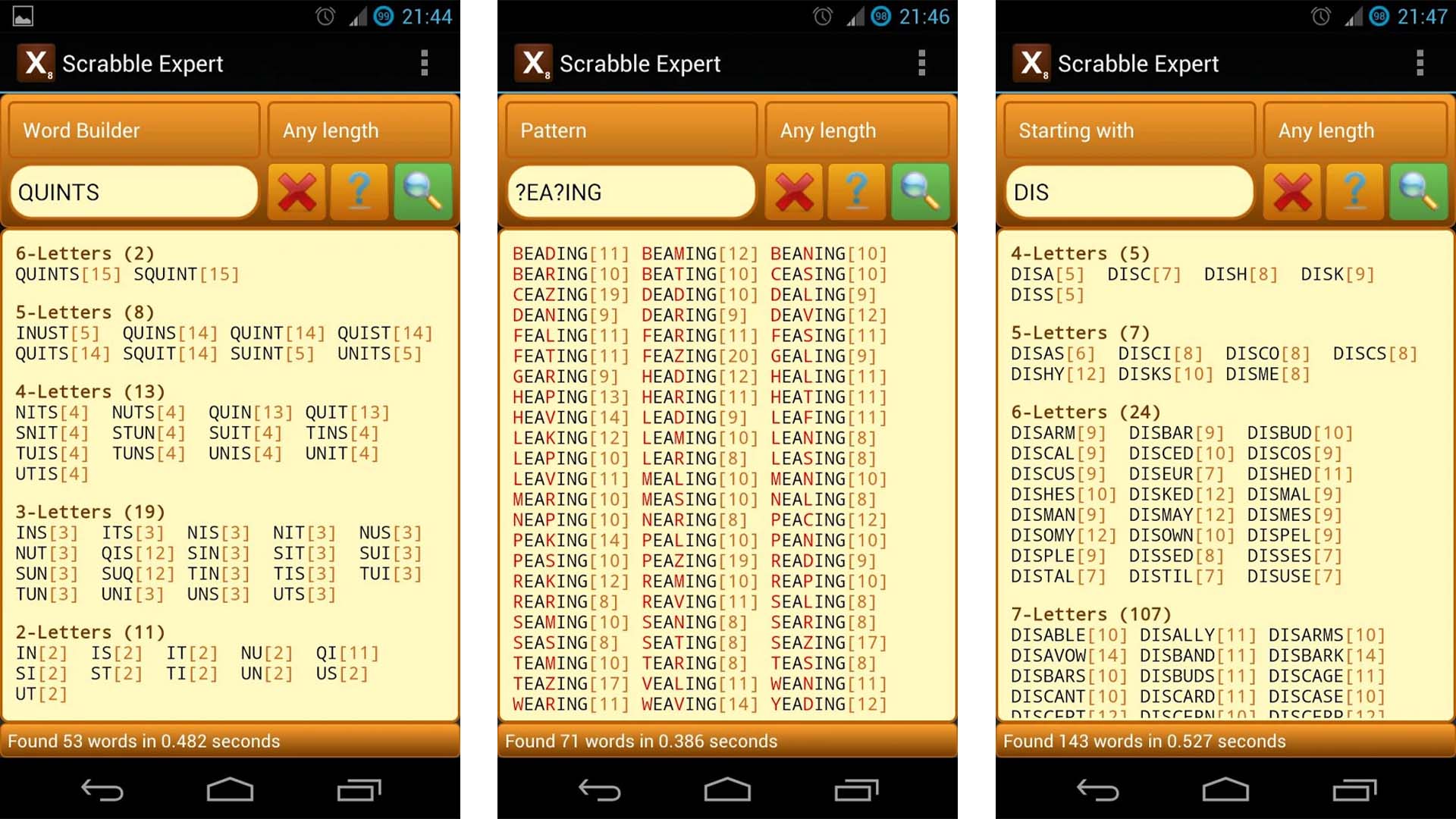Click the Pattern tab label
The width and height of the screenshot is (1456, 819).
(631, 130)
